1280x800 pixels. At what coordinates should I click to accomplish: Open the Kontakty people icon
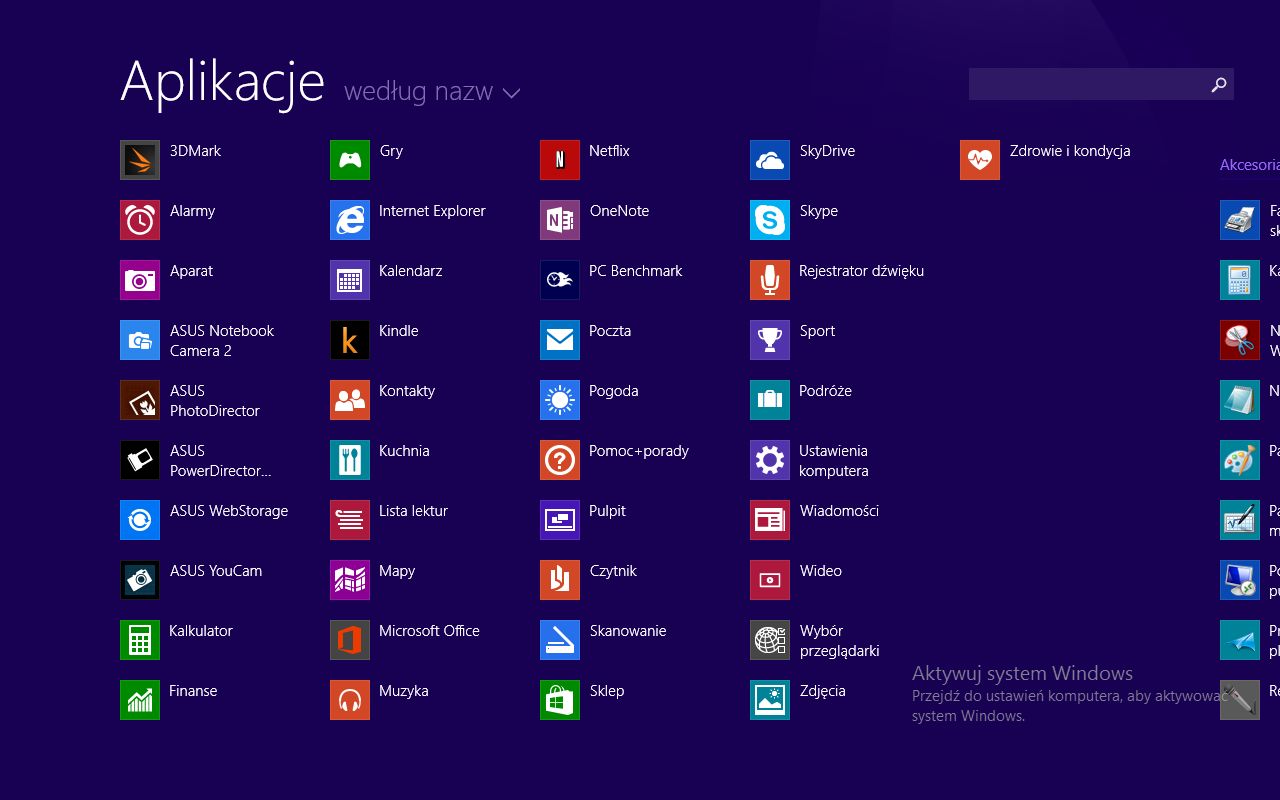(350, 400)
